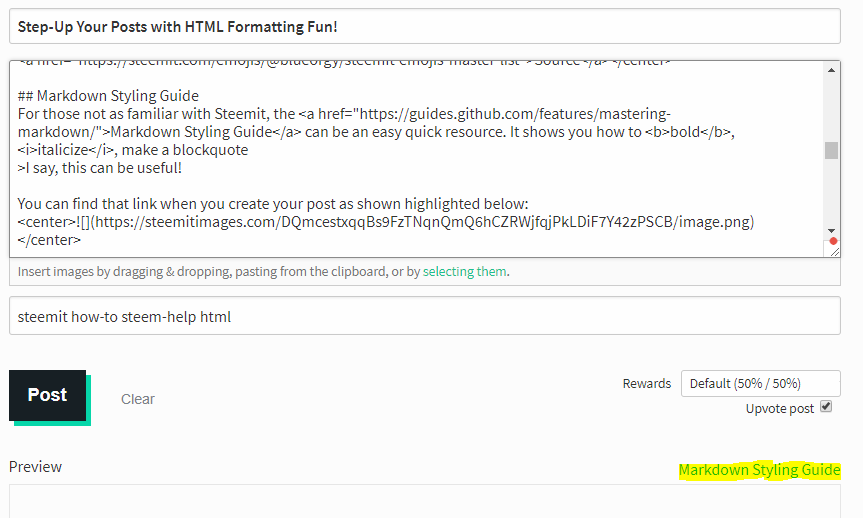Grab the editor scrollbar thumb

pyautogui.click(x=831, y=150)
